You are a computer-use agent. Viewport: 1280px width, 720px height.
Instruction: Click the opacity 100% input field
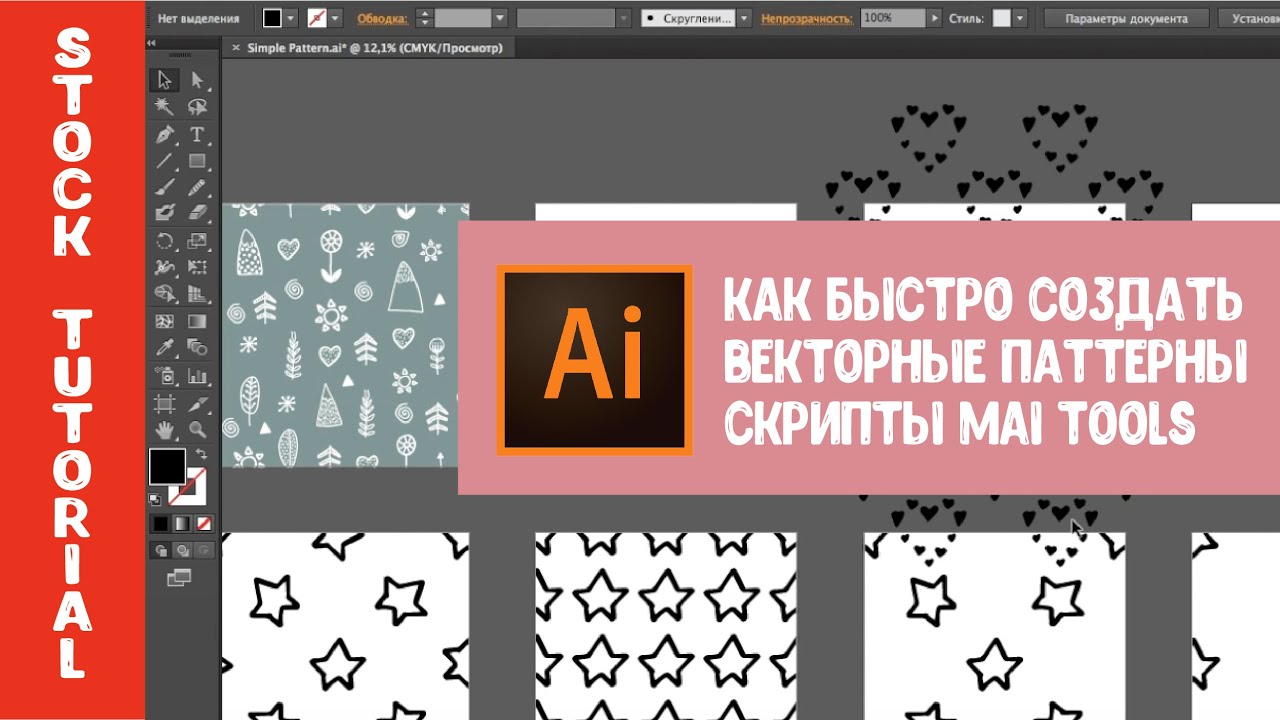(x=892, y=18)
